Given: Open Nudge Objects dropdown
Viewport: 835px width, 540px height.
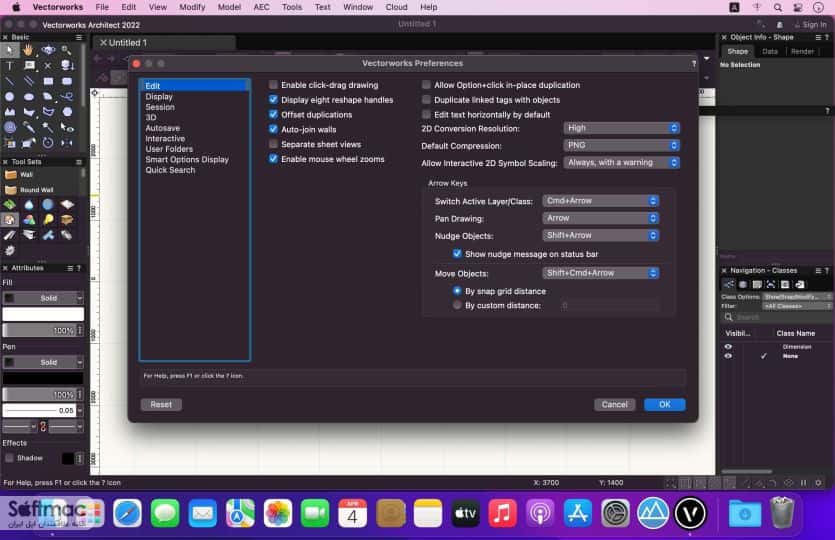Looking at the screenshot, I should click(x=601, y=235).
